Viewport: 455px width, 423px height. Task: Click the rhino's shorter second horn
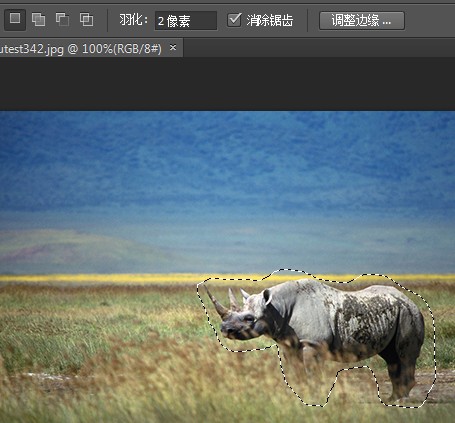(x=234, y=299)
